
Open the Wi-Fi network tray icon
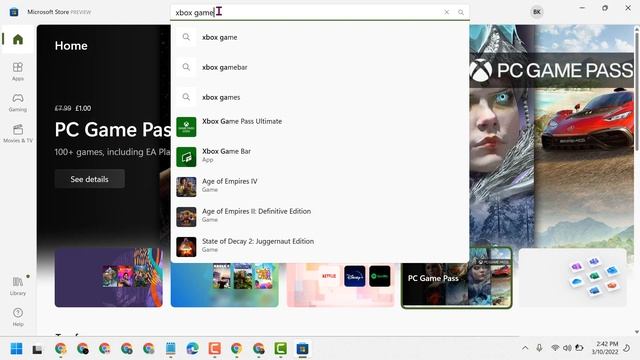pos(555,348)
